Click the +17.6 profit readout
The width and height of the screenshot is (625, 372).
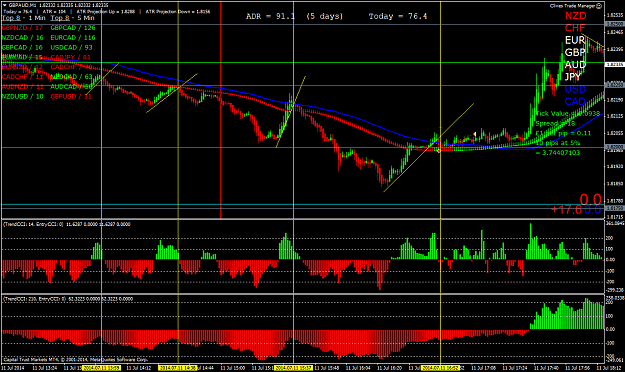click(566, 210)
